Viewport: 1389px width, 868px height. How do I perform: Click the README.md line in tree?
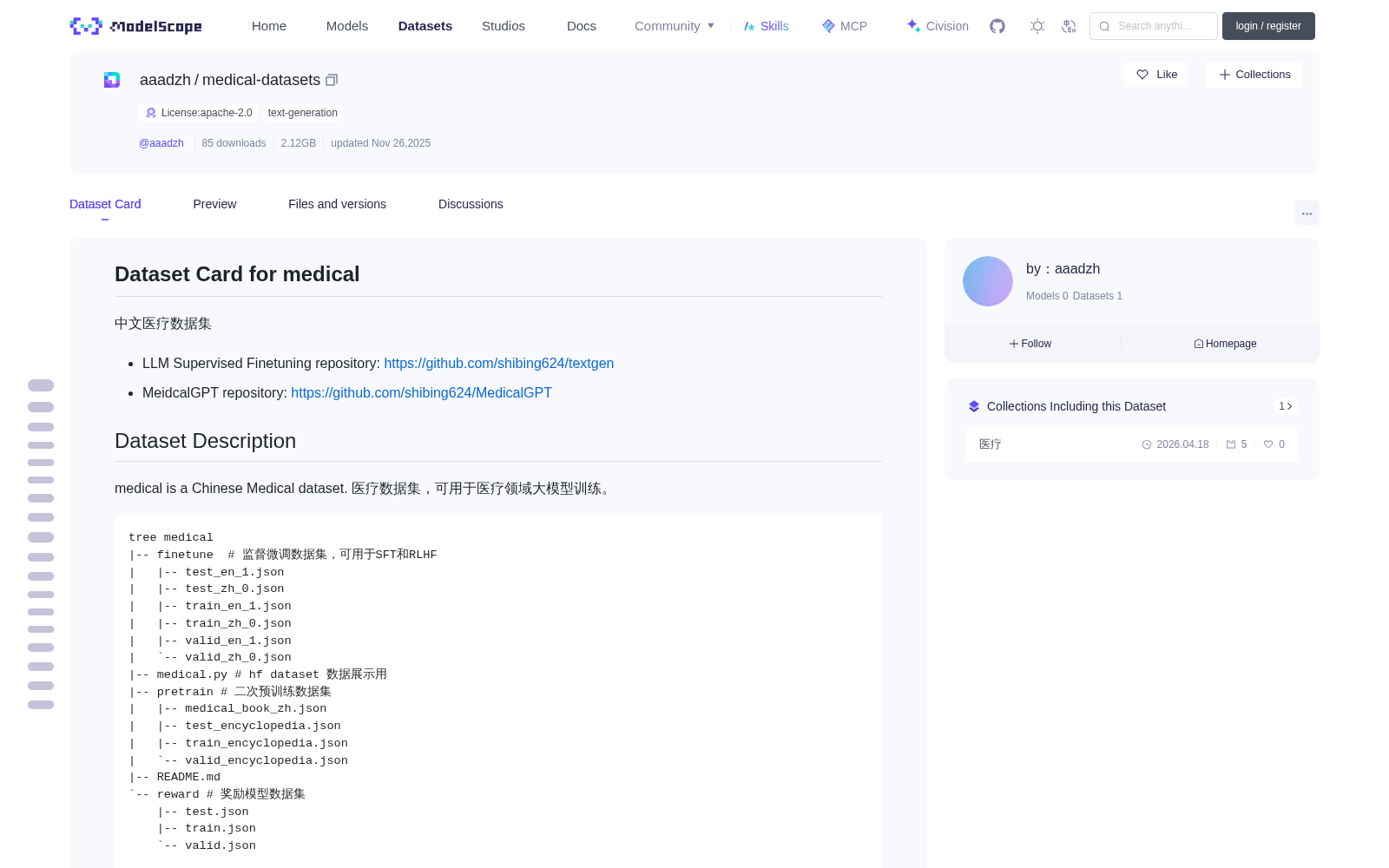[188, 777]
